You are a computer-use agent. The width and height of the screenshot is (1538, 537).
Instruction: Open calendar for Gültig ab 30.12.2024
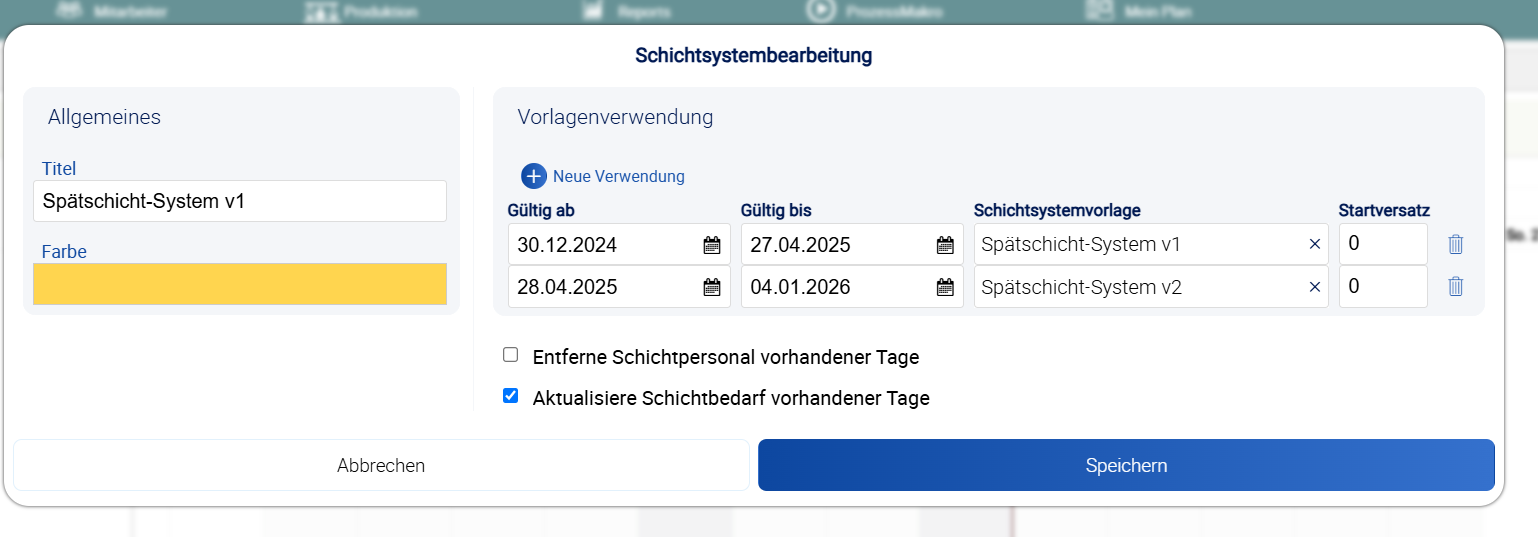[712, 245]
